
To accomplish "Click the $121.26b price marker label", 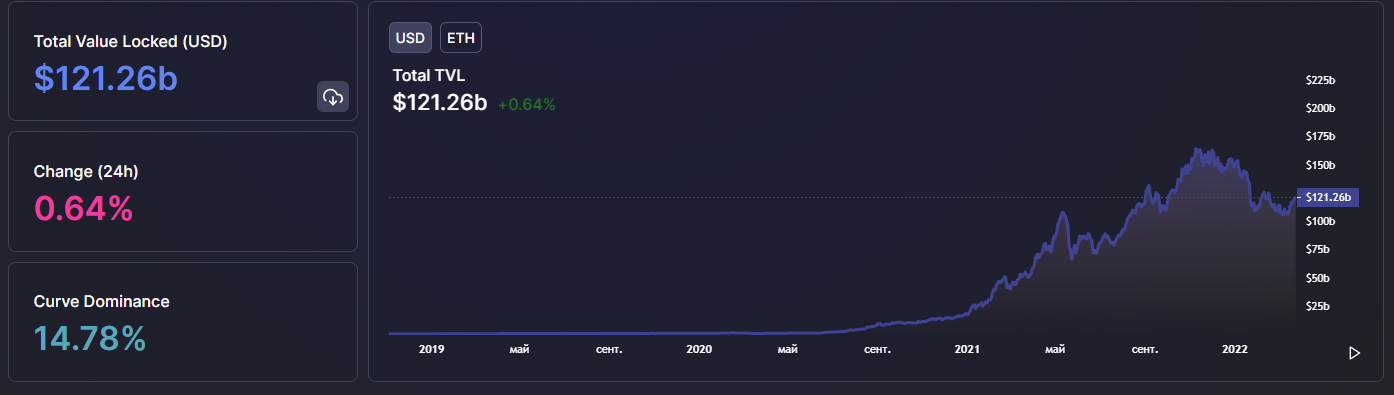I will coord(1327,197).
